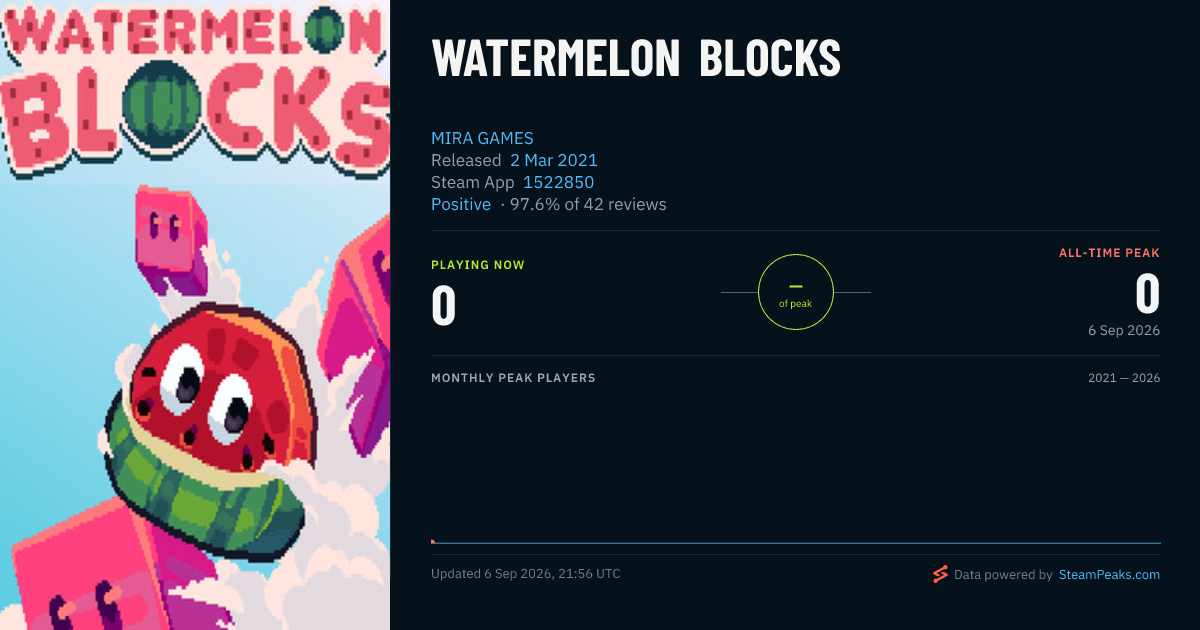The width and height of the screenshot is (1200, 630).
Task: Click the Playing Now player count
Action: pyautogui.click(x=444, y=306)
